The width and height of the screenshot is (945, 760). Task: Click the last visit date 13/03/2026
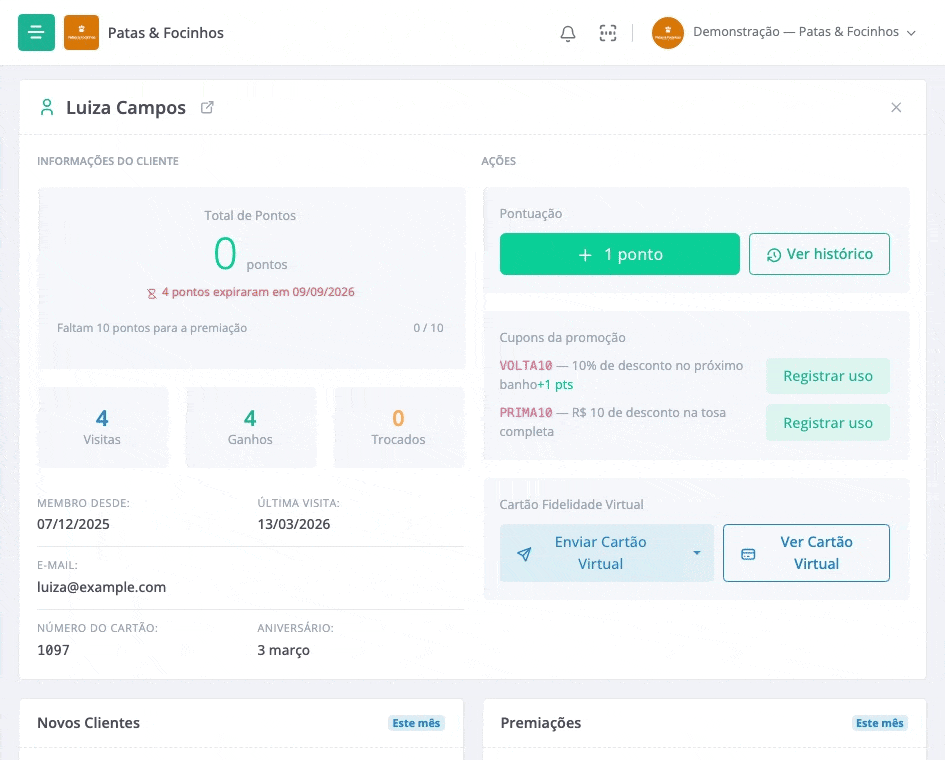[294, 524]
